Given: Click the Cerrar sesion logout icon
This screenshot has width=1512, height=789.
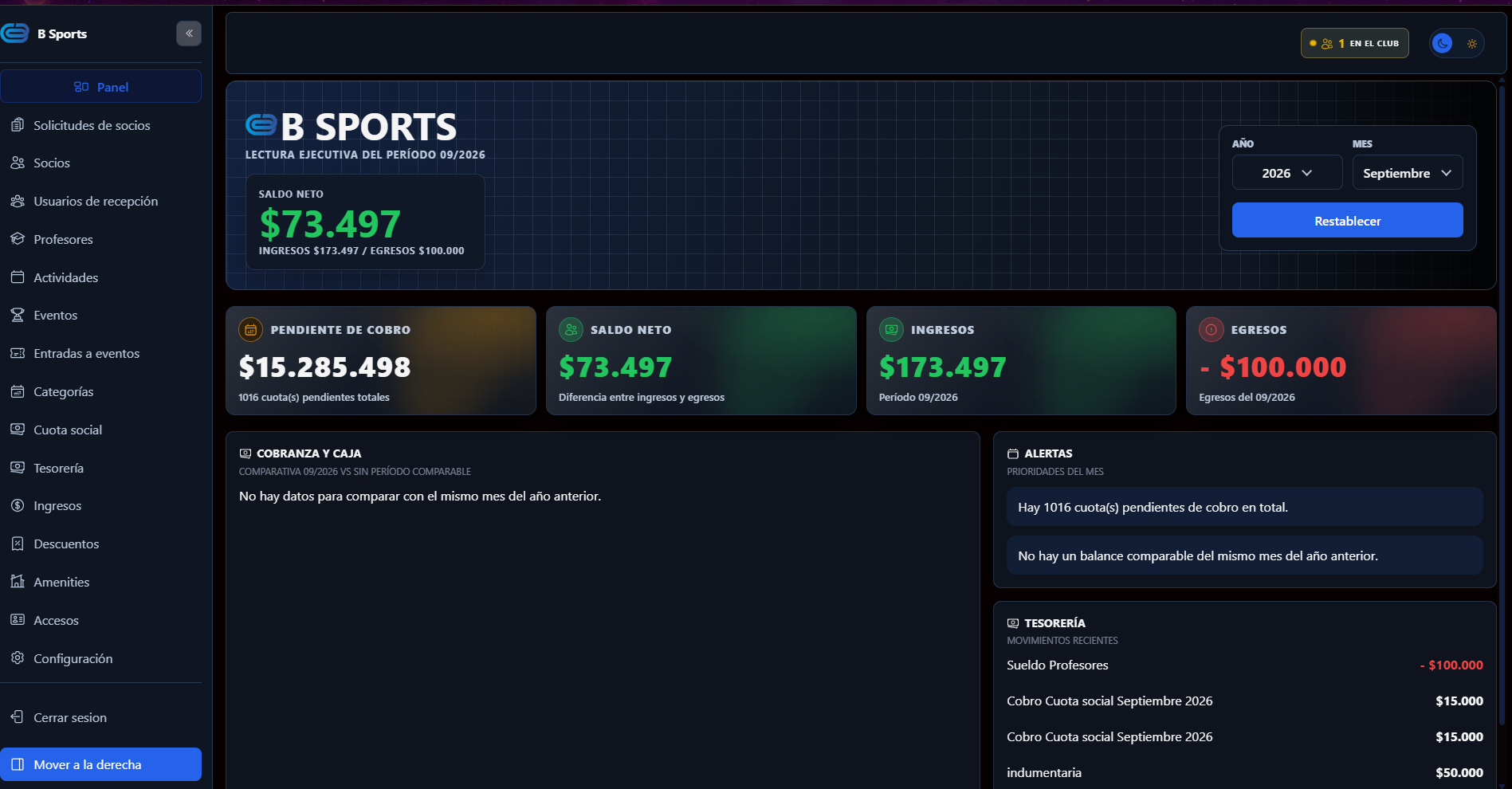Looking at the screenshot, I should point(18,717).
